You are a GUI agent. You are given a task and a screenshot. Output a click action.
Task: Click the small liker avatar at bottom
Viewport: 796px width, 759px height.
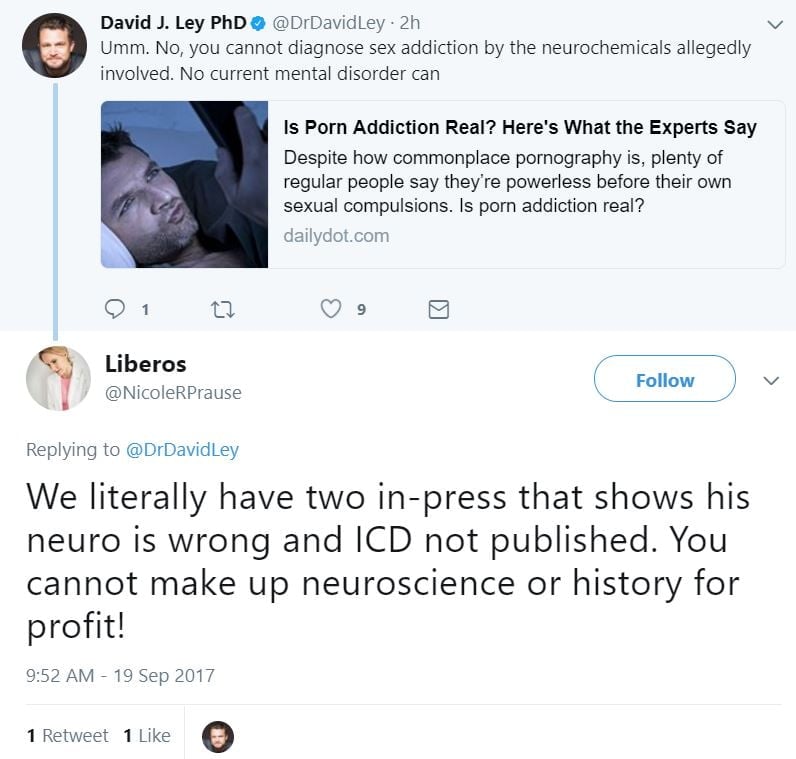218,736
